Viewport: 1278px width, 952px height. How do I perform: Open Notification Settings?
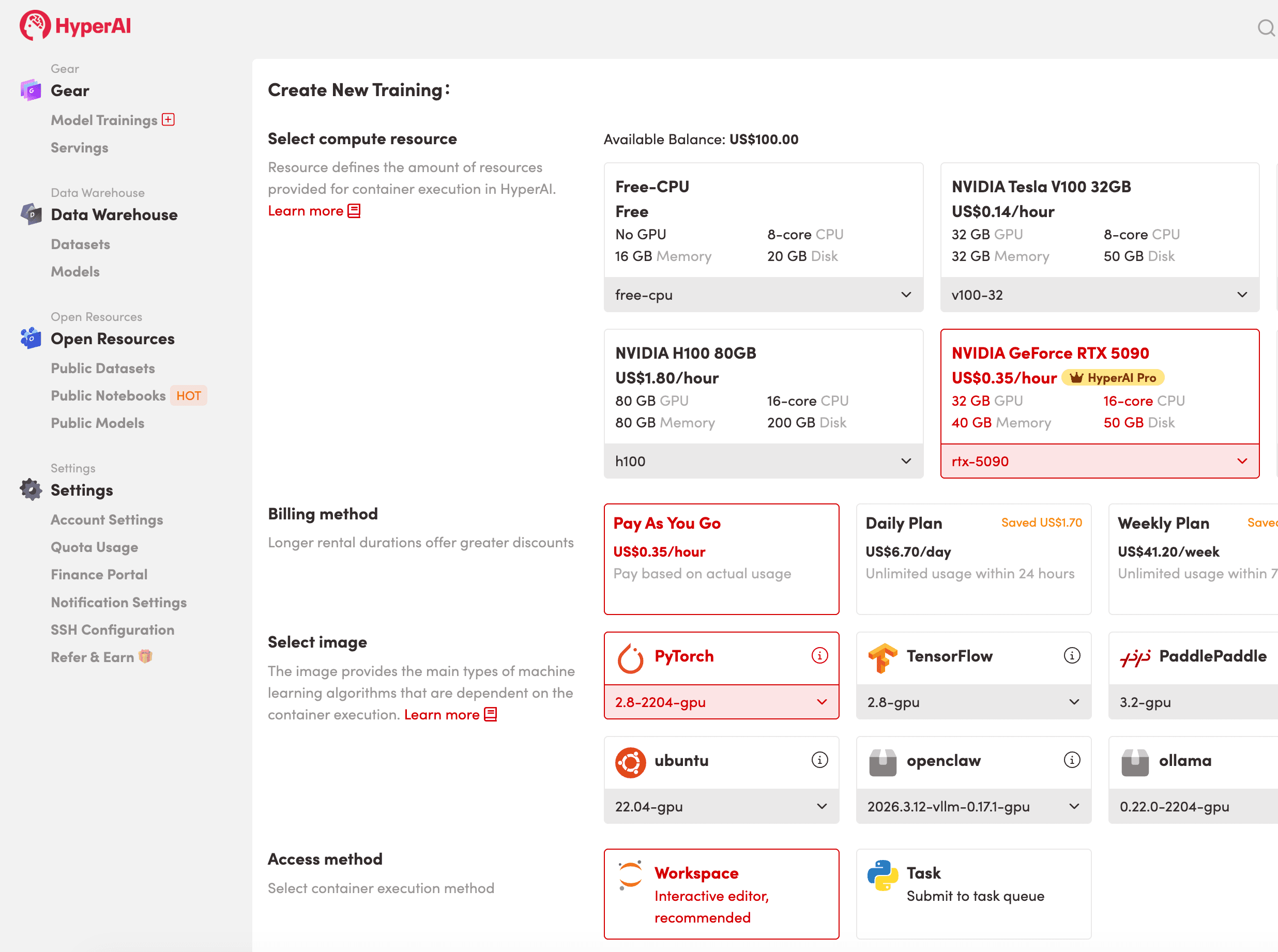119,602
